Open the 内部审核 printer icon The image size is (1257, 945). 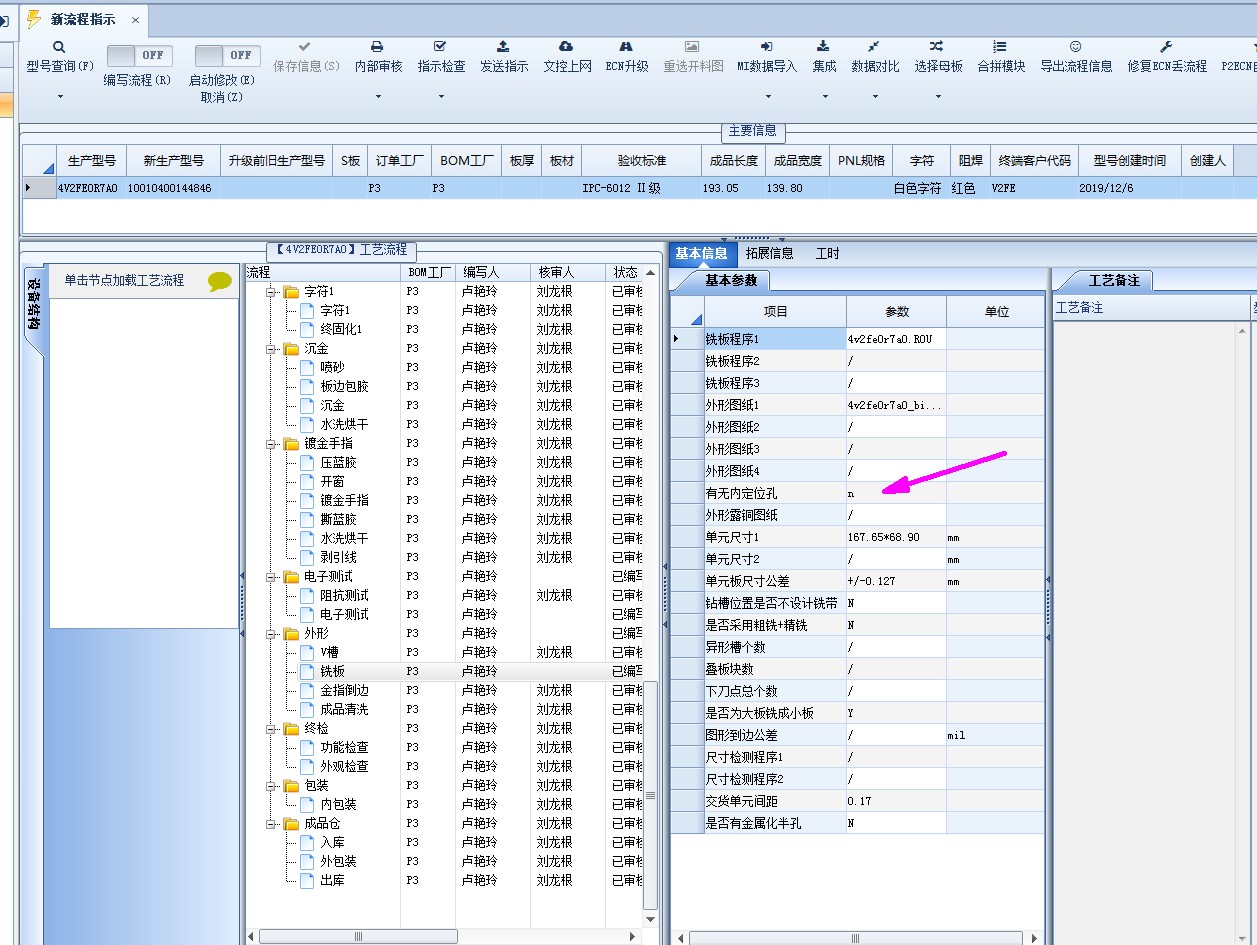[377, 47]
